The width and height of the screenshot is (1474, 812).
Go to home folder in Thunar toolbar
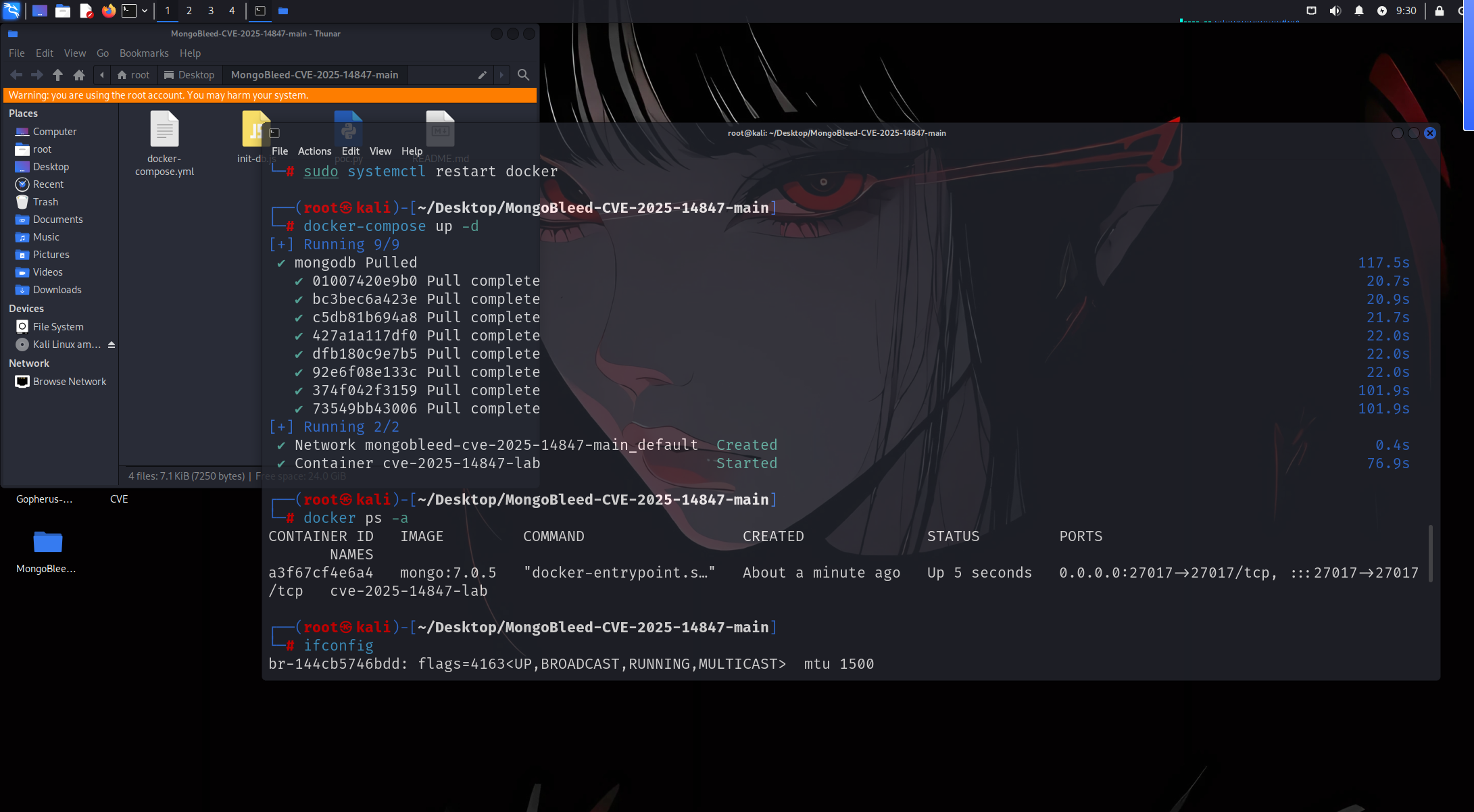[79, 75]
